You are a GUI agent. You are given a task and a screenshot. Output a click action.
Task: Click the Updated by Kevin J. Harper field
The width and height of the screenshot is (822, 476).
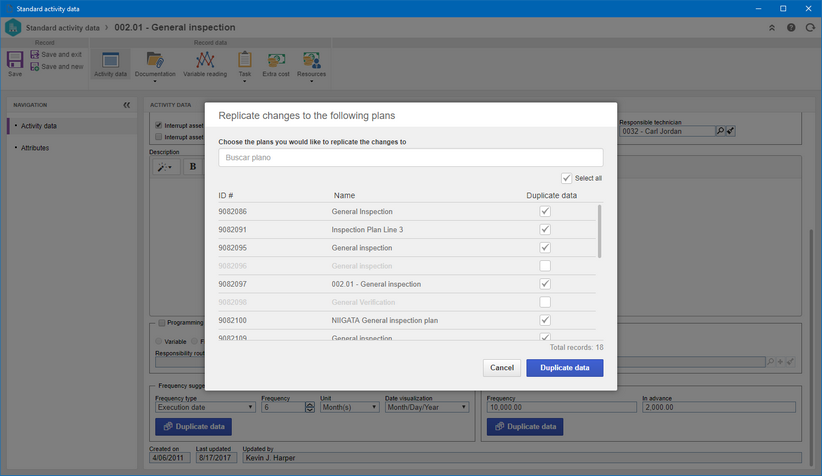[522, 458]
